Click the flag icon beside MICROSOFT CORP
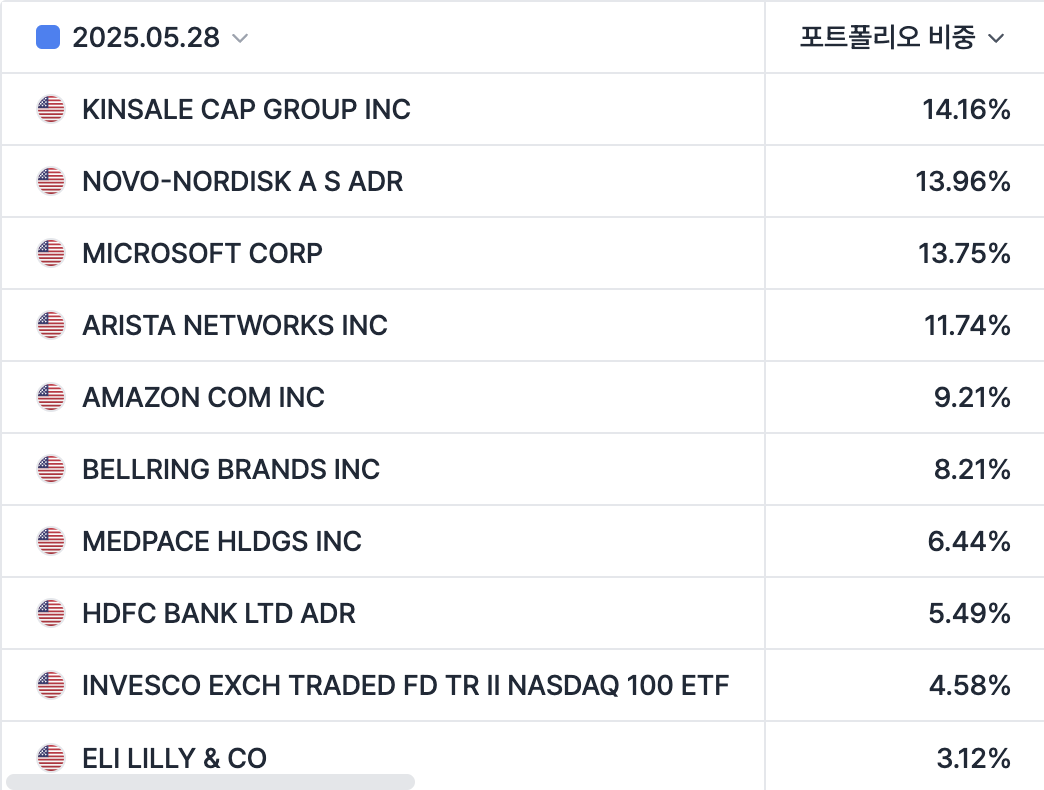This screenshot has width=1044, height=790. pos(51,253)
